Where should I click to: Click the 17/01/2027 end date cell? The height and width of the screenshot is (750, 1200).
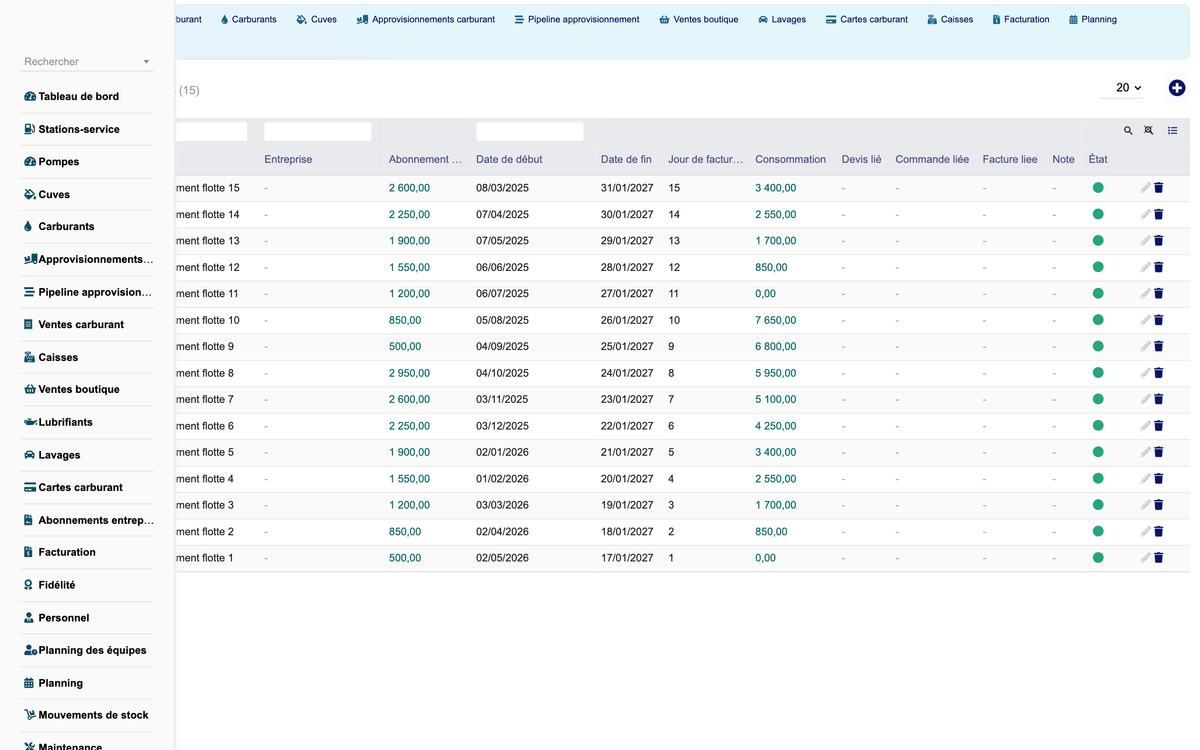627,558
